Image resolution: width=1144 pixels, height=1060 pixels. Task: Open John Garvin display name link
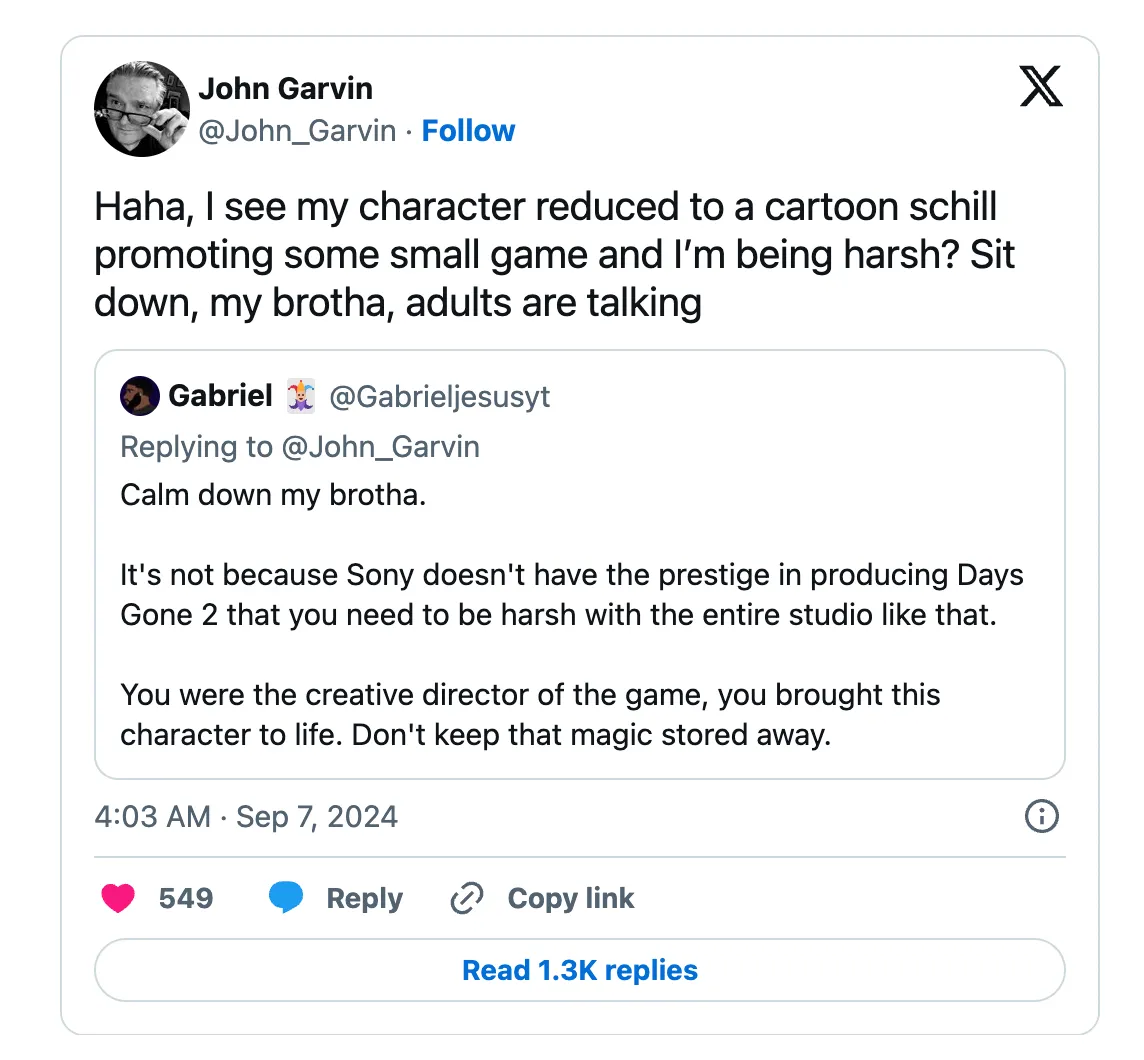(285, 88)
